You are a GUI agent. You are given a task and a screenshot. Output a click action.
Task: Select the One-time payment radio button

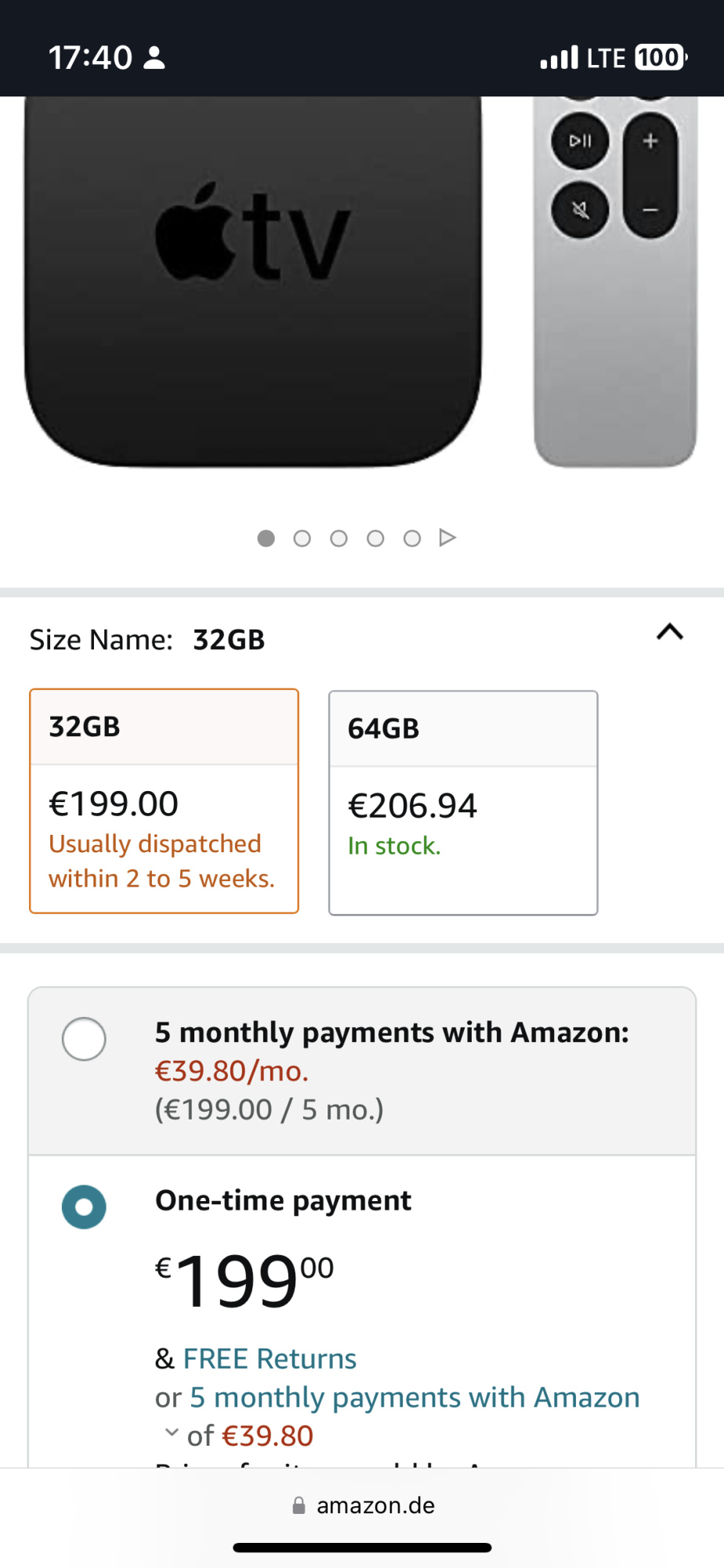(x=84, y=1207)
